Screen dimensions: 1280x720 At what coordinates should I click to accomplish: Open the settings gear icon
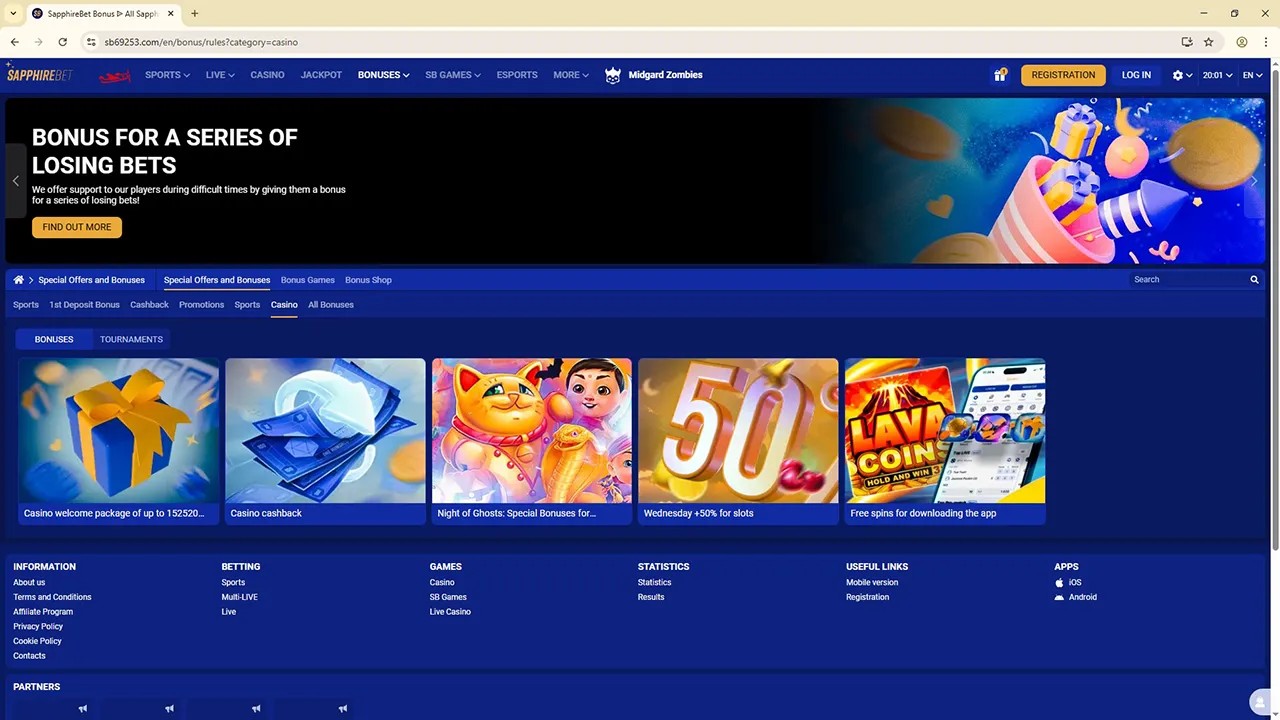(x=1178, y=75)
